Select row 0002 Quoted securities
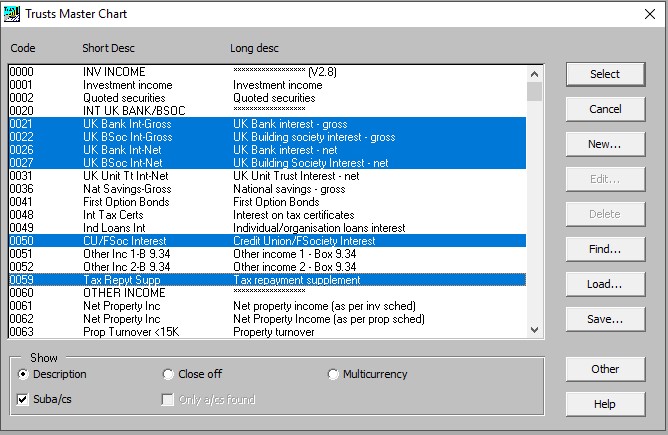This screenshot has height=435, width=668. click(x=268, y=98)
